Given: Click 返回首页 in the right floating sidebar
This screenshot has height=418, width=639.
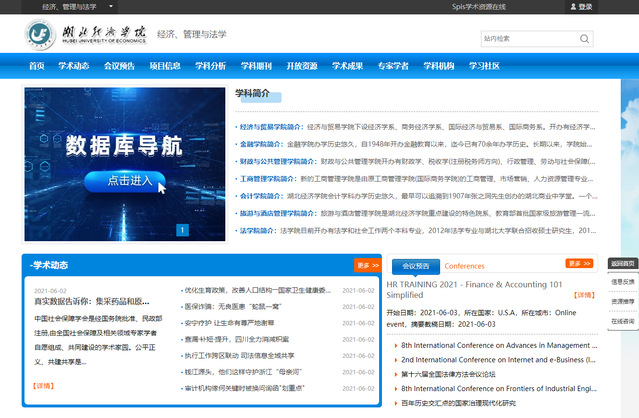Looking at the screenshot, I should pyautogui.click(x=622, y=264).
